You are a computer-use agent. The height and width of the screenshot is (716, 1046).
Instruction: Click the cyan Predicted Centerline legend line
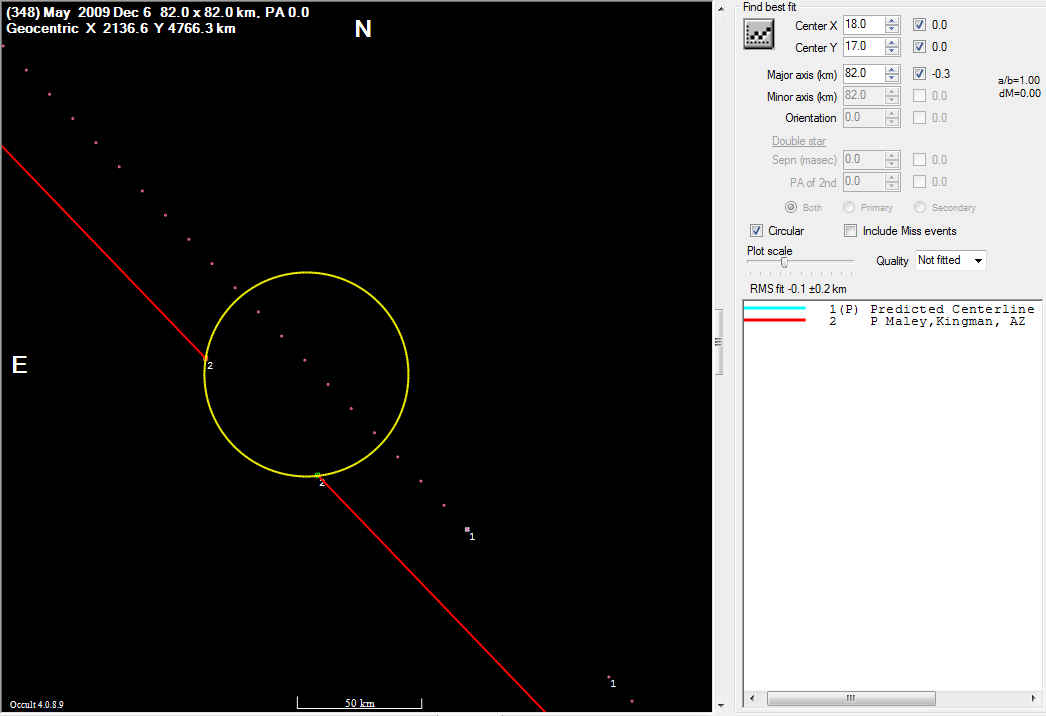click(775, 309)
